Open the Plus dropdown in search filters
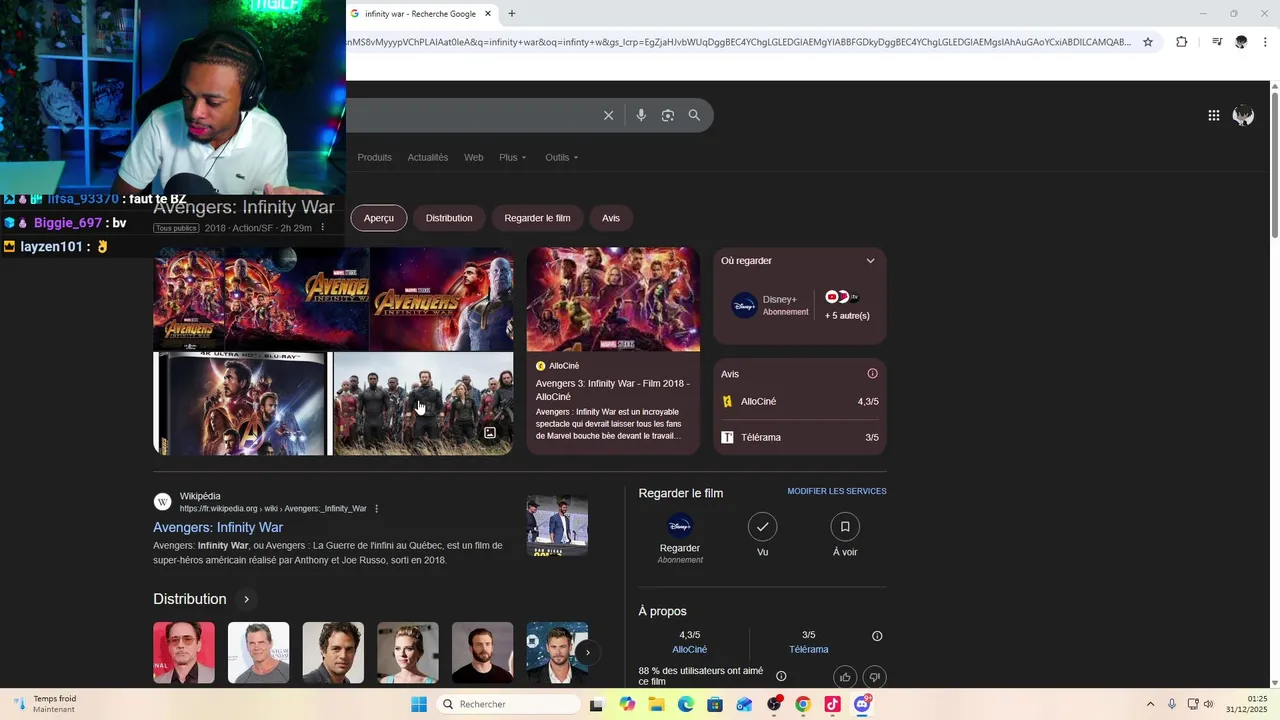The height and width of the screenshot is (720, 1280). [x=512, y=157]
